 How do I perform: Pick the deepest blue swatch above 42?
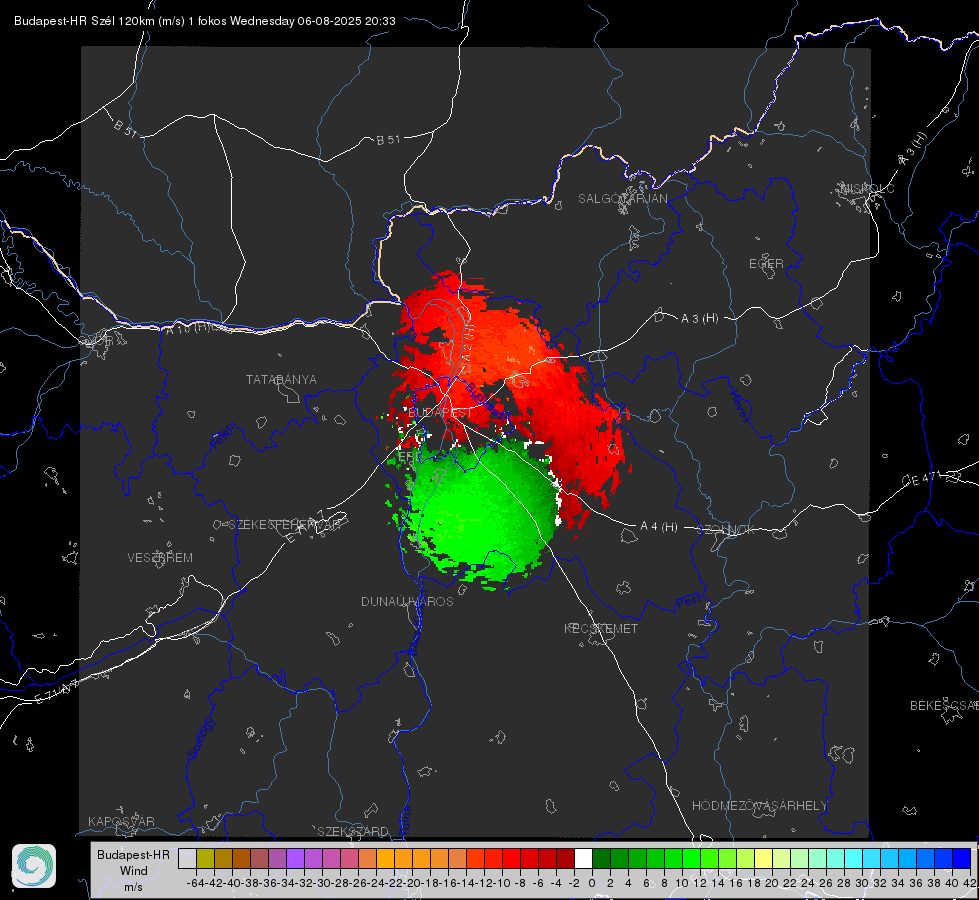point(962,859)
